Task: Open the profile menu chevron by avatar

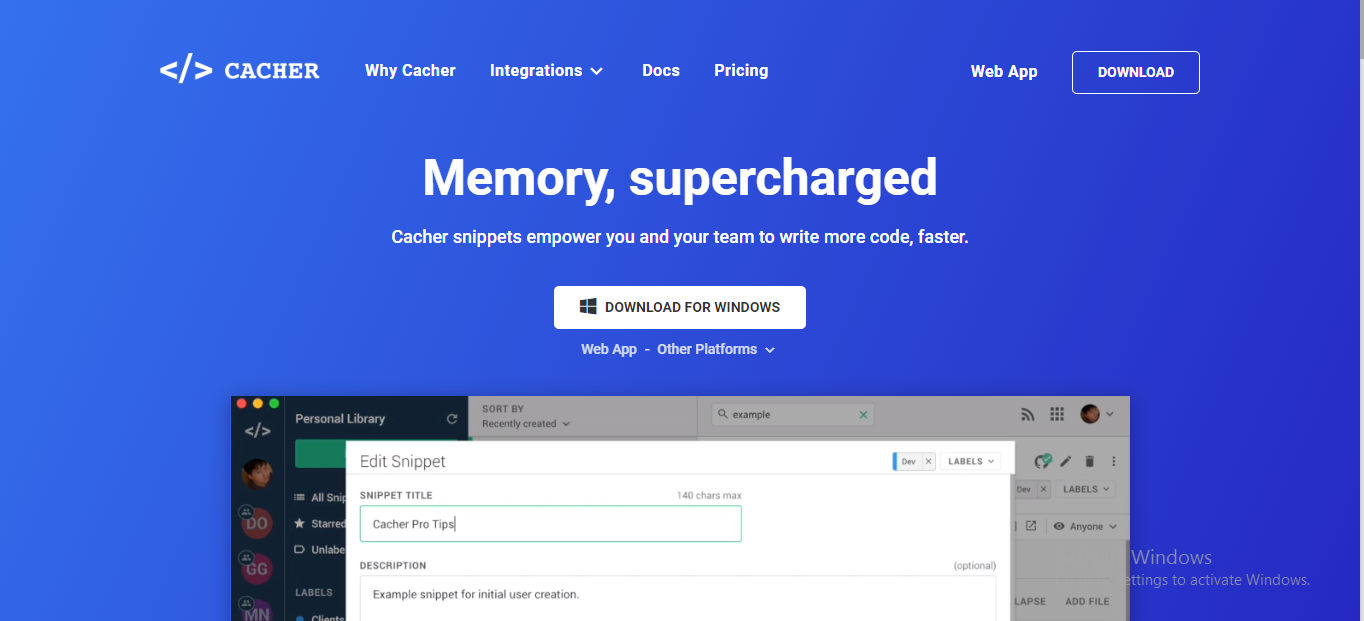Action: [x=1110, y=414]
